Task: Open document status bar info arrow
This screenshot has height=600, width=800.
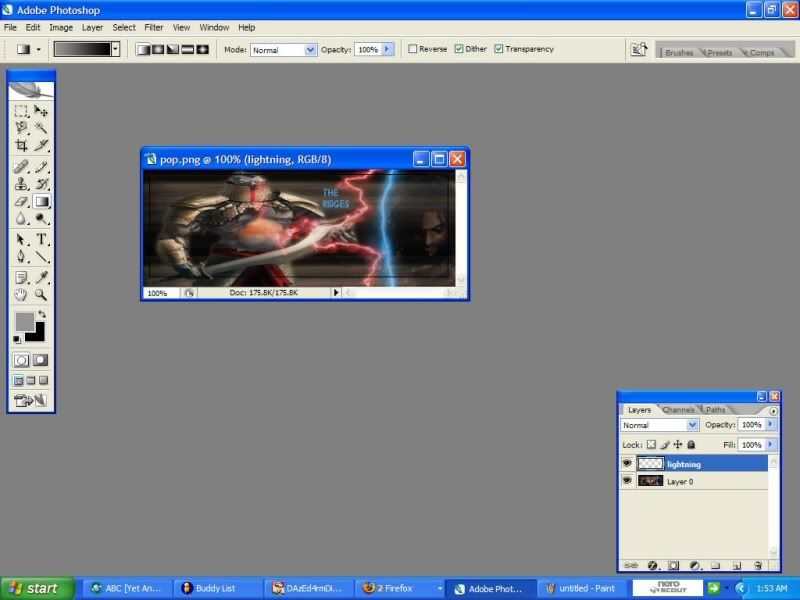Action: [335, 292]
